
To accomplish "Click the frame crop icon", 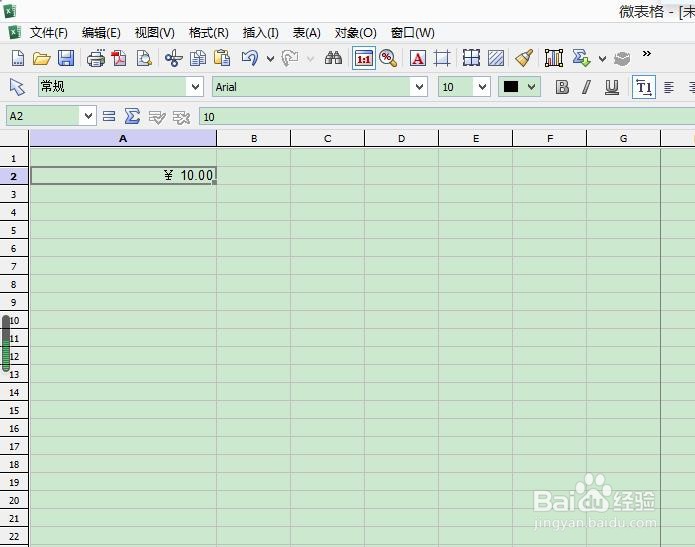I will coord(442,58).
